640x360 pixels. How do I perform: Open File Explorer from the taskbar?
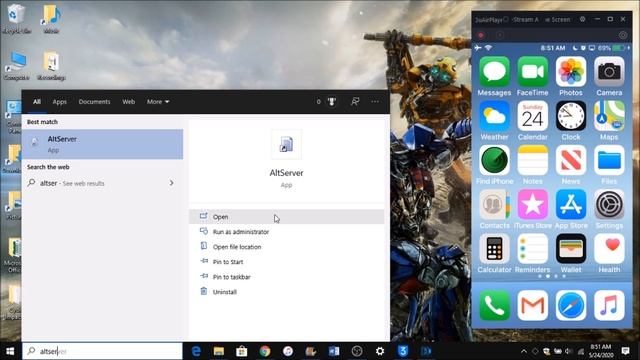[219, 351]
